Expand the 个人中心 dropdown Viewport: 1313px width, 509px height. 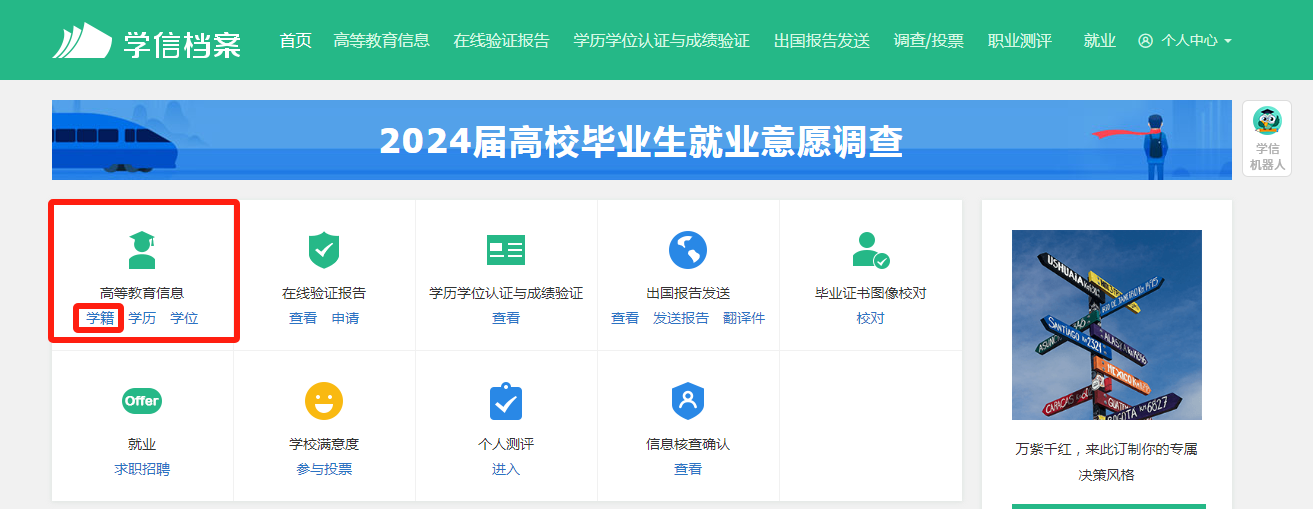click(1186, 41)
